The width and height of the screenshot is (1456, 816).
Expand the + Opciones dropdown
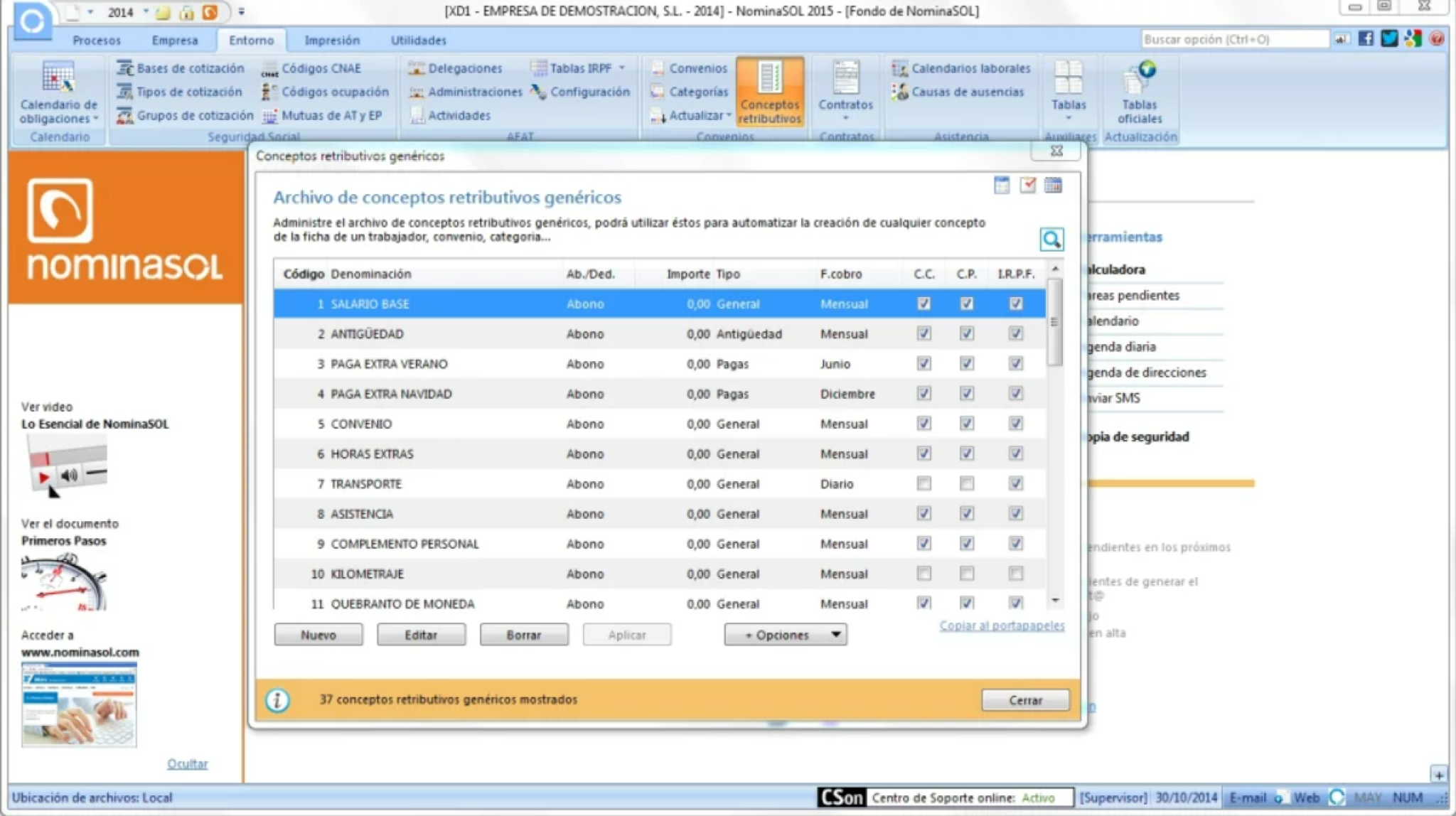(x=785, y=635)
